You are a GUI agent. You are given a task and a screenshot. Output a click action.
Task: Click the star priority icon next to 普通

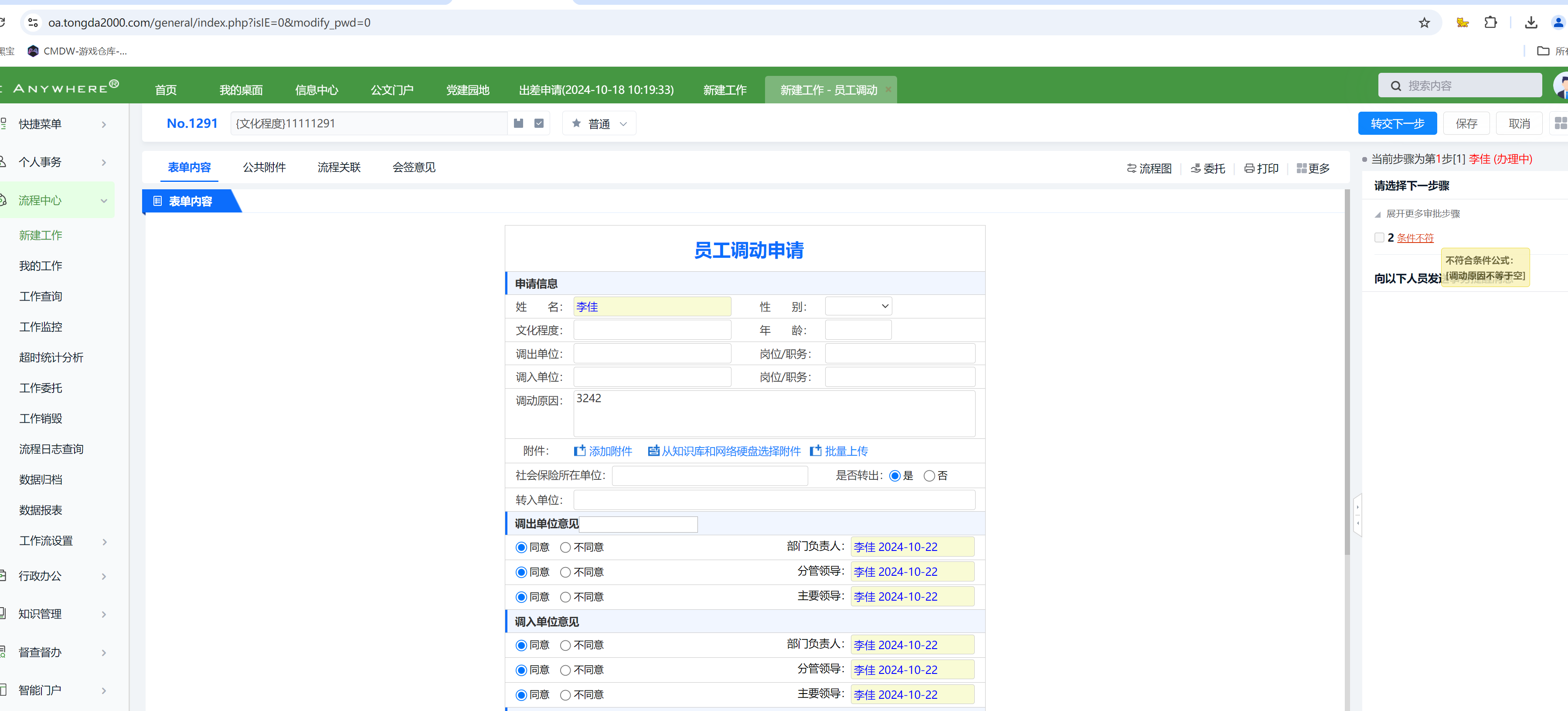click(x=576, y=123)
